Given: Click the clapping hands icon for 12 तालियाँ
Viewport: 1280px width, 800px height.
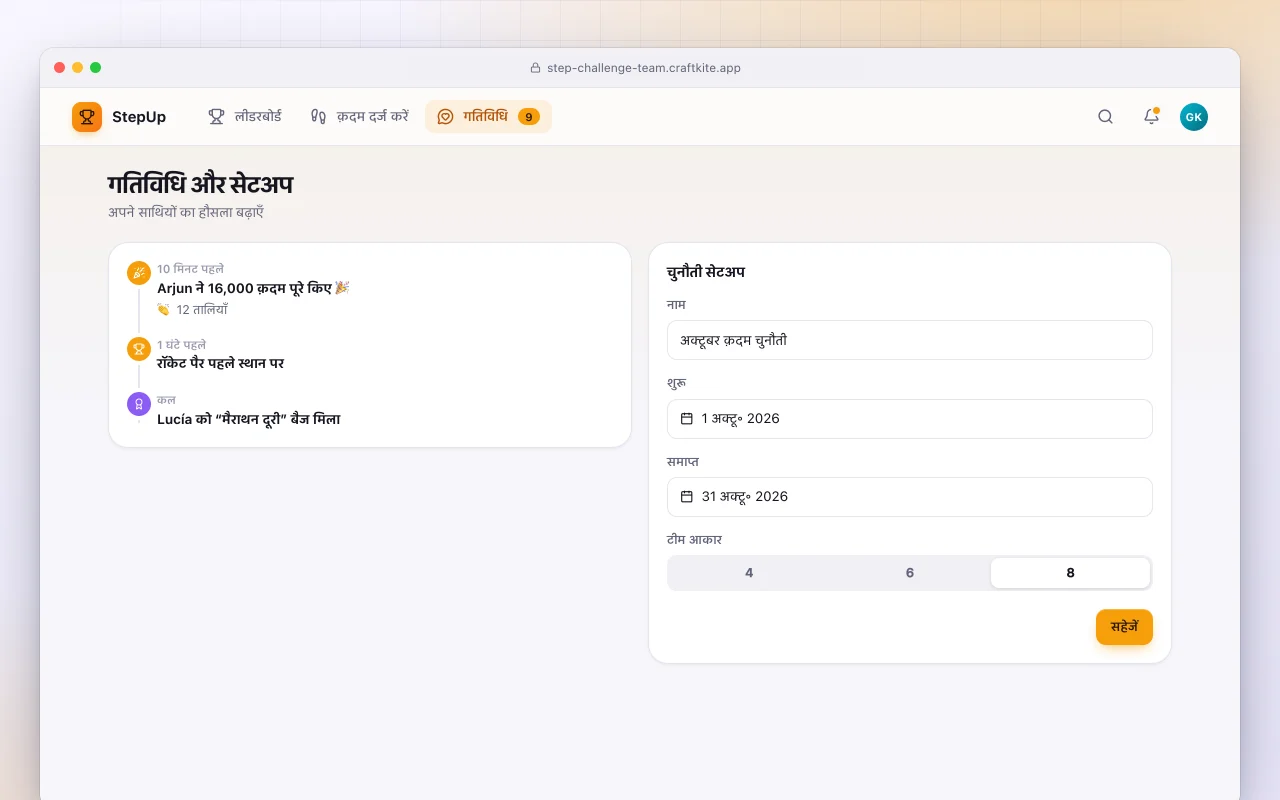Looking at the screenshot, I should point(164,310).
